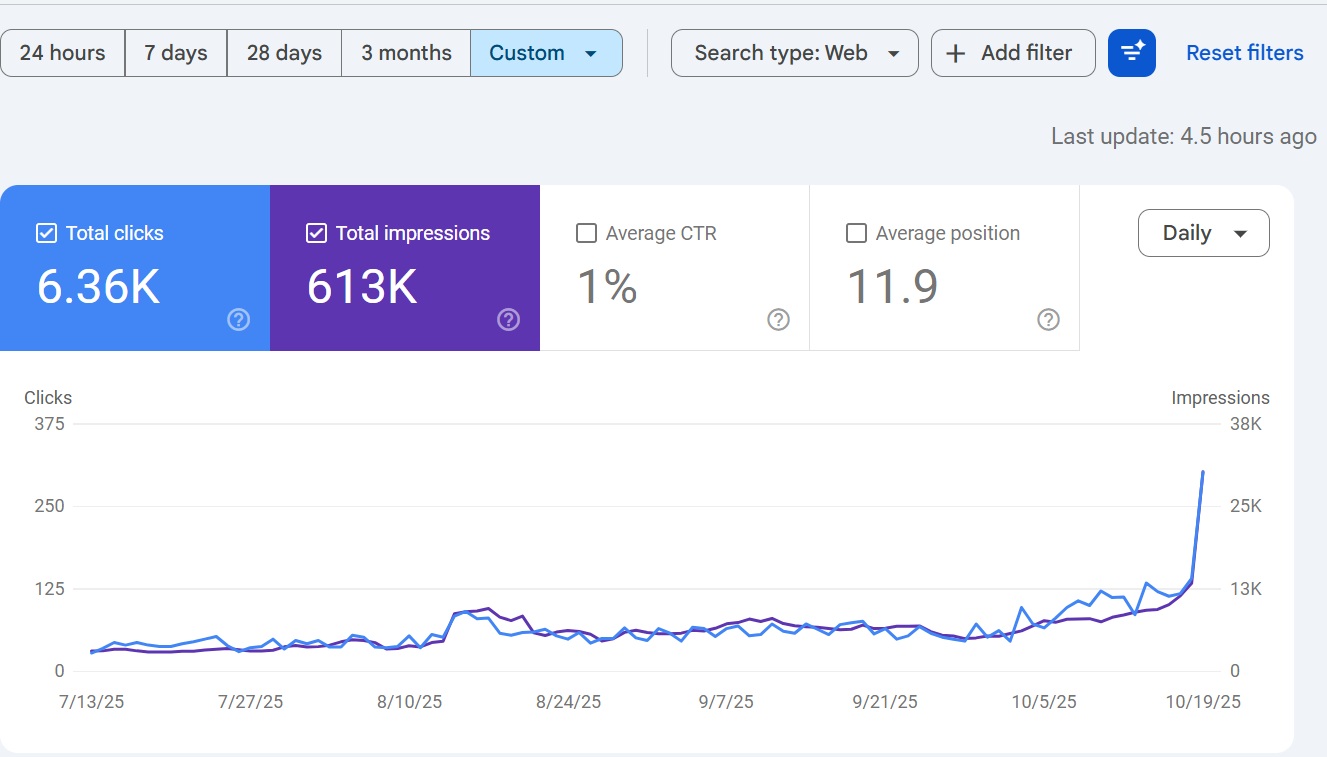Click help icon on Total impressions card

pos(508,320)
